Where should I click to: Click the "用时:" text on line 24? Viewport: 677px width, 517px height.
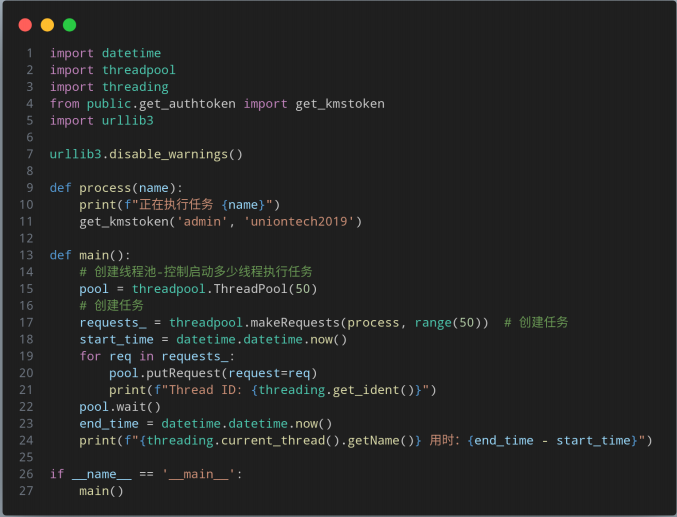click(444, 440)
